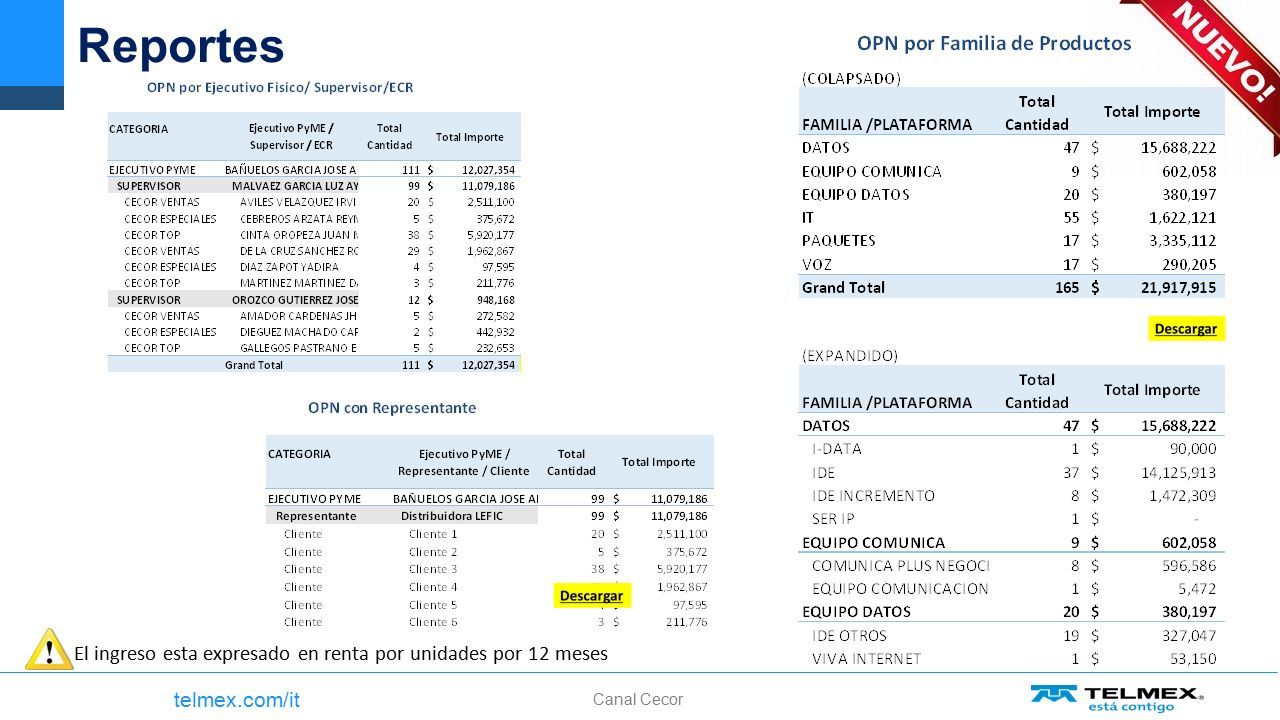Select the OPN por Ejecutivo Fisico/ Supervisor/ECR heading

pos(280,88)
